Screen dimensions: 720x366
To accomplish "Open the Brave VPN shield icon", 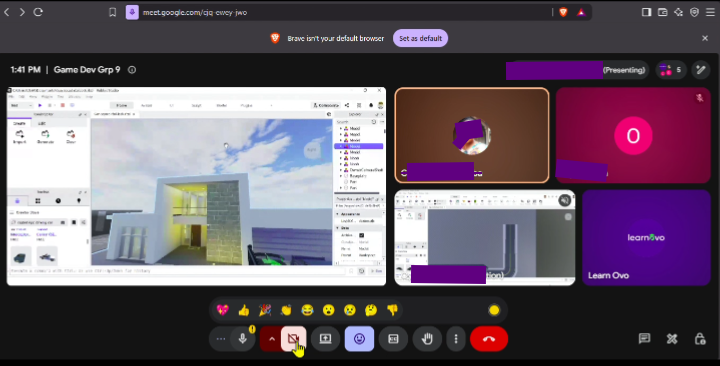I will click(694, 12).
